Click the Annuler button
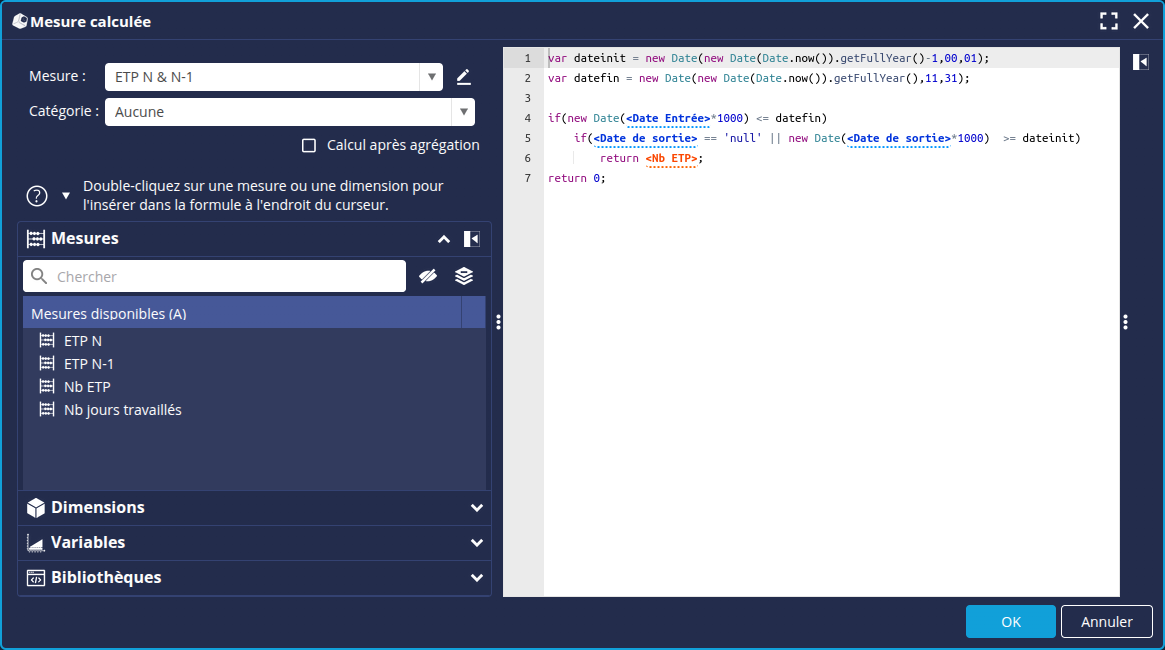Image resolution: width=1165 pixels, height=650 pixels. click(1106, 622)
